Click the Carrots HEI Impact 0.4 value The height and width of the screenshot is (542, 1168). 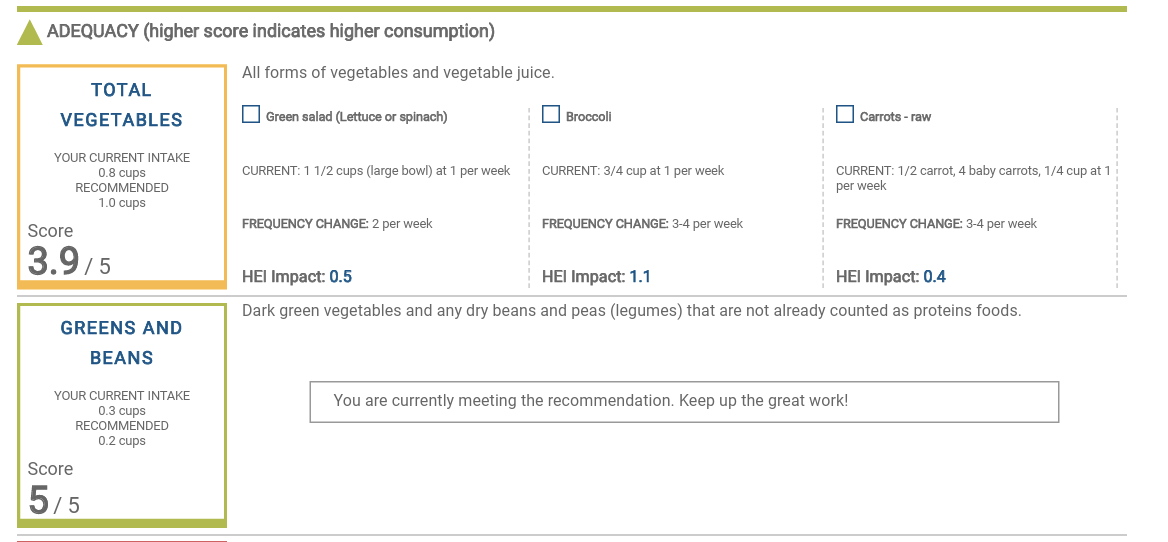(x=934, y=277)
